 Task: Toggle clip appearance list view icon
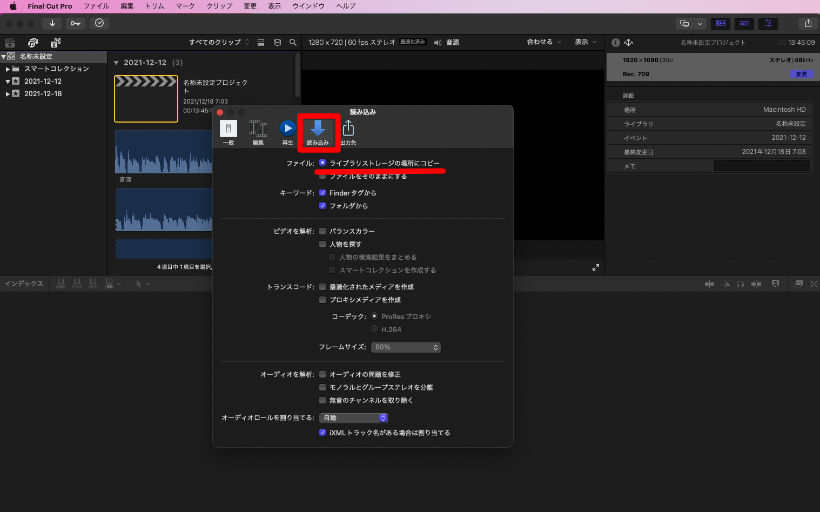260,42
